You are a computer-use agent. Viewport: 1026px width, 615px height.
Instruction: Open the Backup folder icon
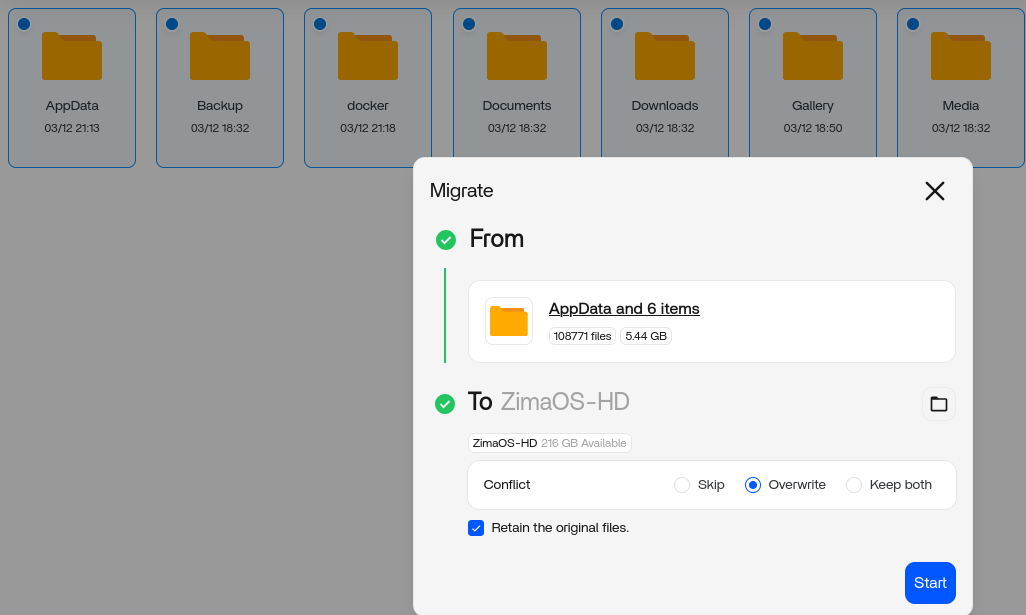click(x=220, y=56)
